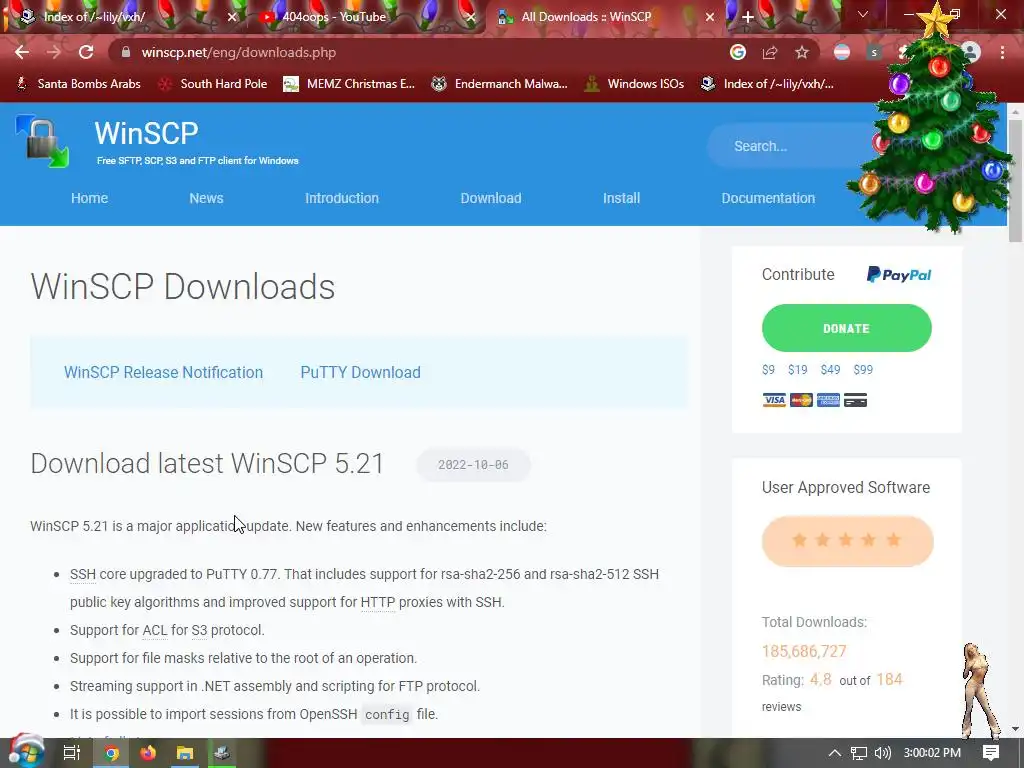Open the Install nav item
The width and height of the screenshot is (1024, 768).
pos(621,198)
